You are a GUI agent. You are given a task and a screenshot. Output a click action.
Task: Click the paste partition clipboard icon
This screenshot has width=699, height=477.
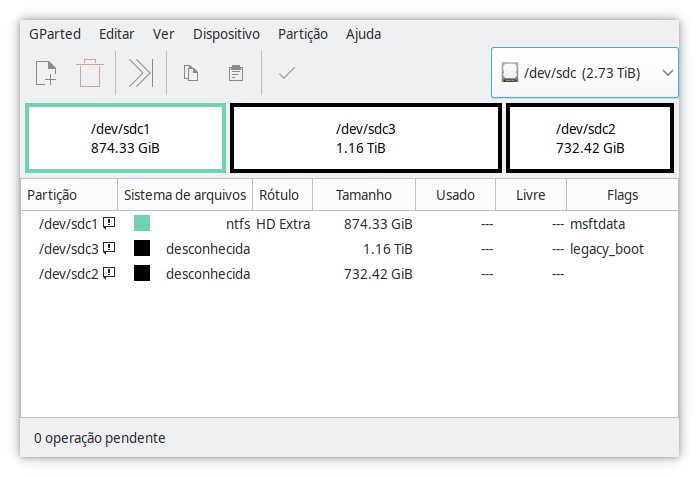236,73
